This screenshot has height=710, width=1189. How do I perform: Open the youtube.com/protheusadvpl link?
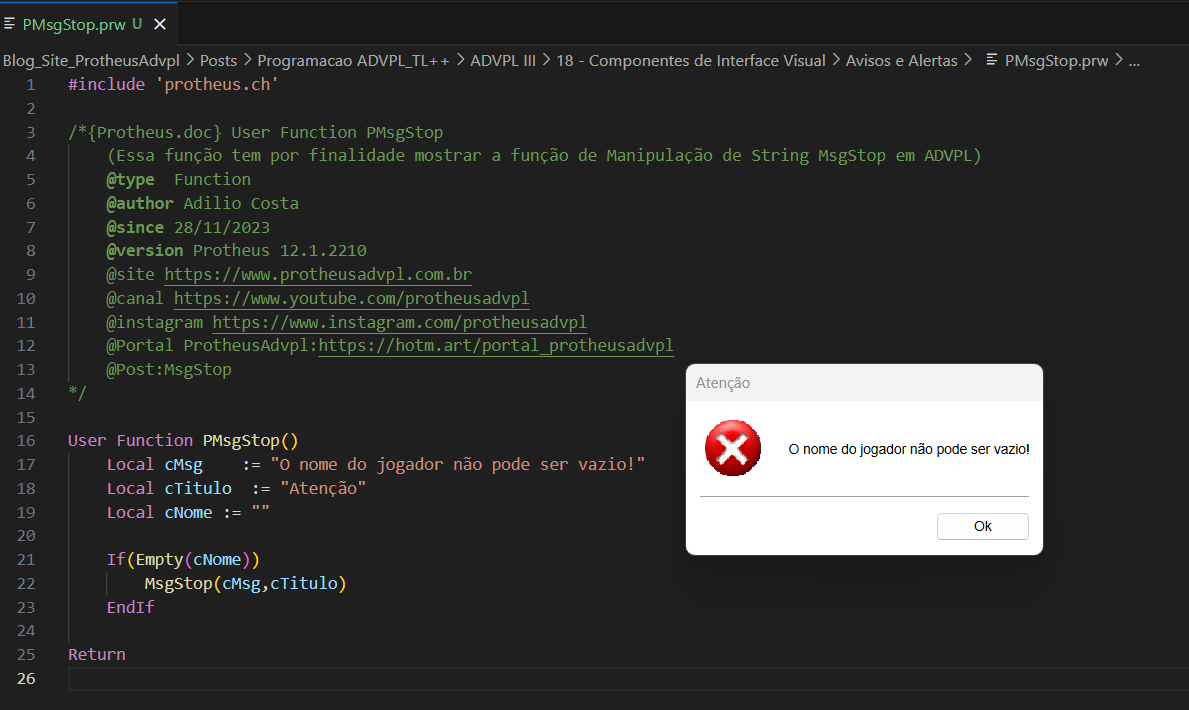pyautogui.click(x=351, y=298)
